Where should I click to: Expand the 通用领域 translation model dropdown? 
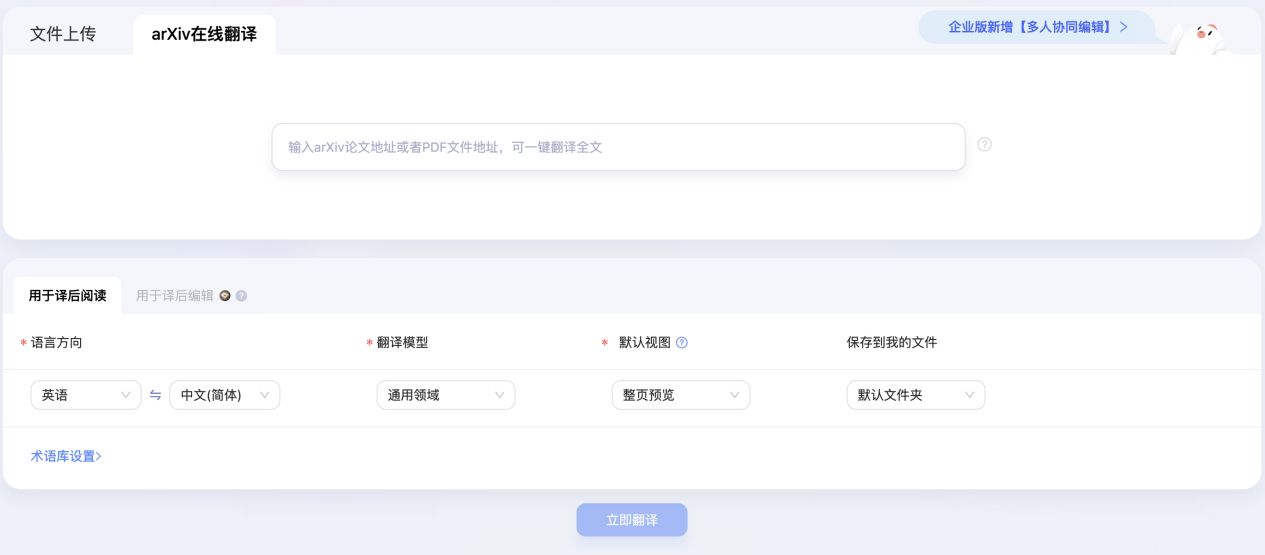tap(446, 395)
